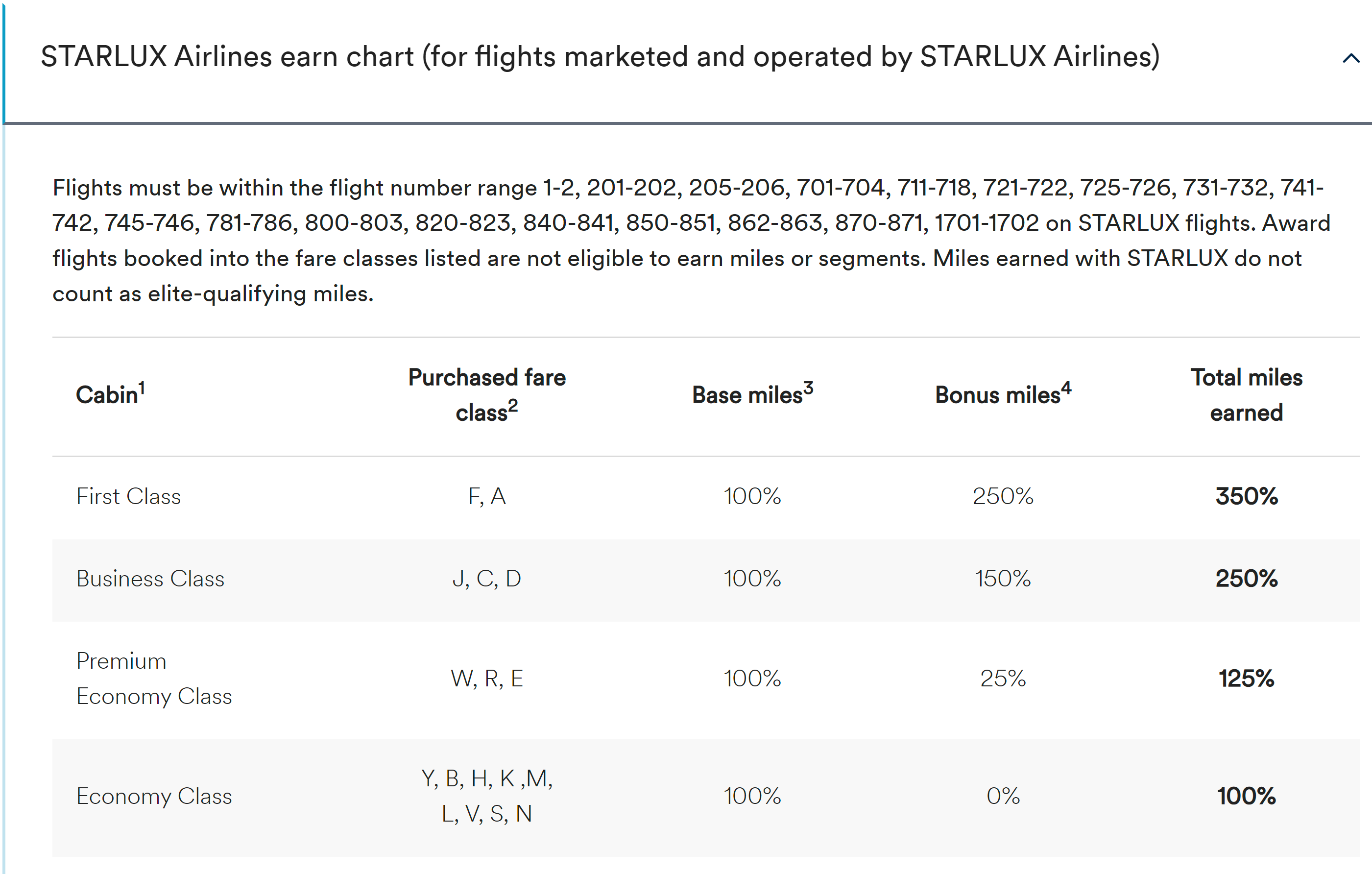
Task: Select the First Class row label
Action: click(129, 496)
